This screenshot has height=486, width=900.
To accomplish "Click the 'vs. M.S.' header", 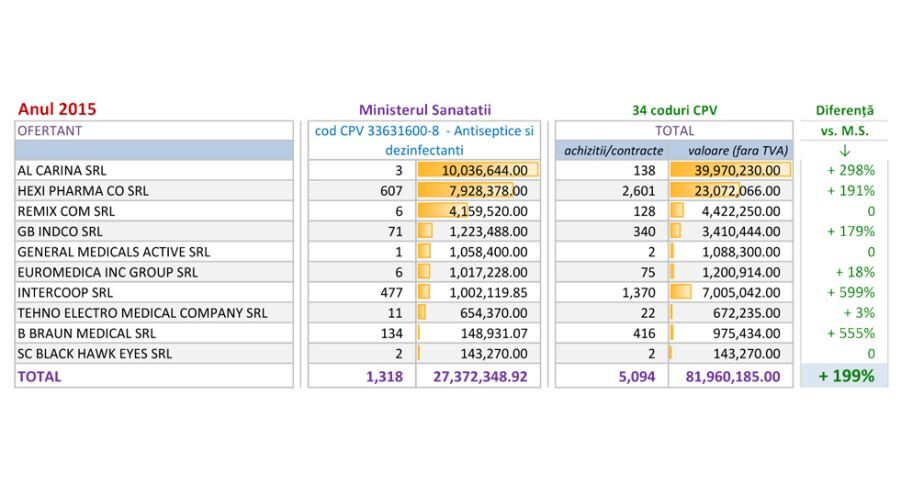I will coord(844,131).
